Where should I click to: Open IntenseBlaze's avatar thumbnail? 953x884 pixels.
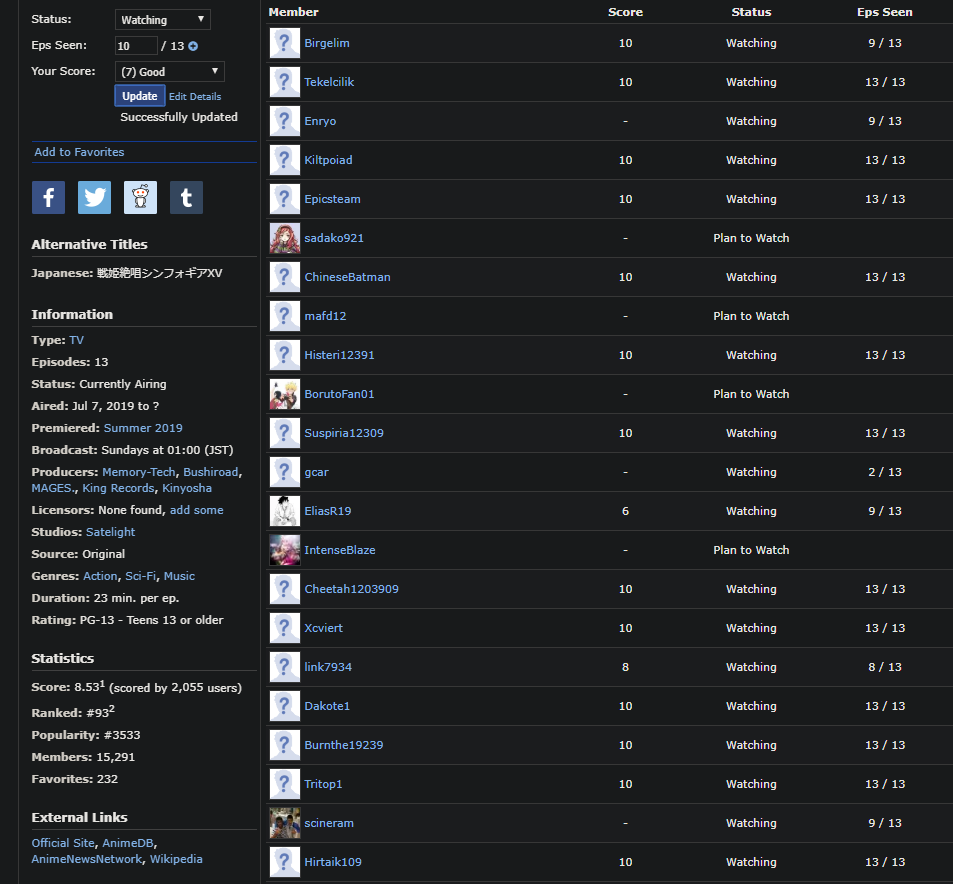point(284,550)
